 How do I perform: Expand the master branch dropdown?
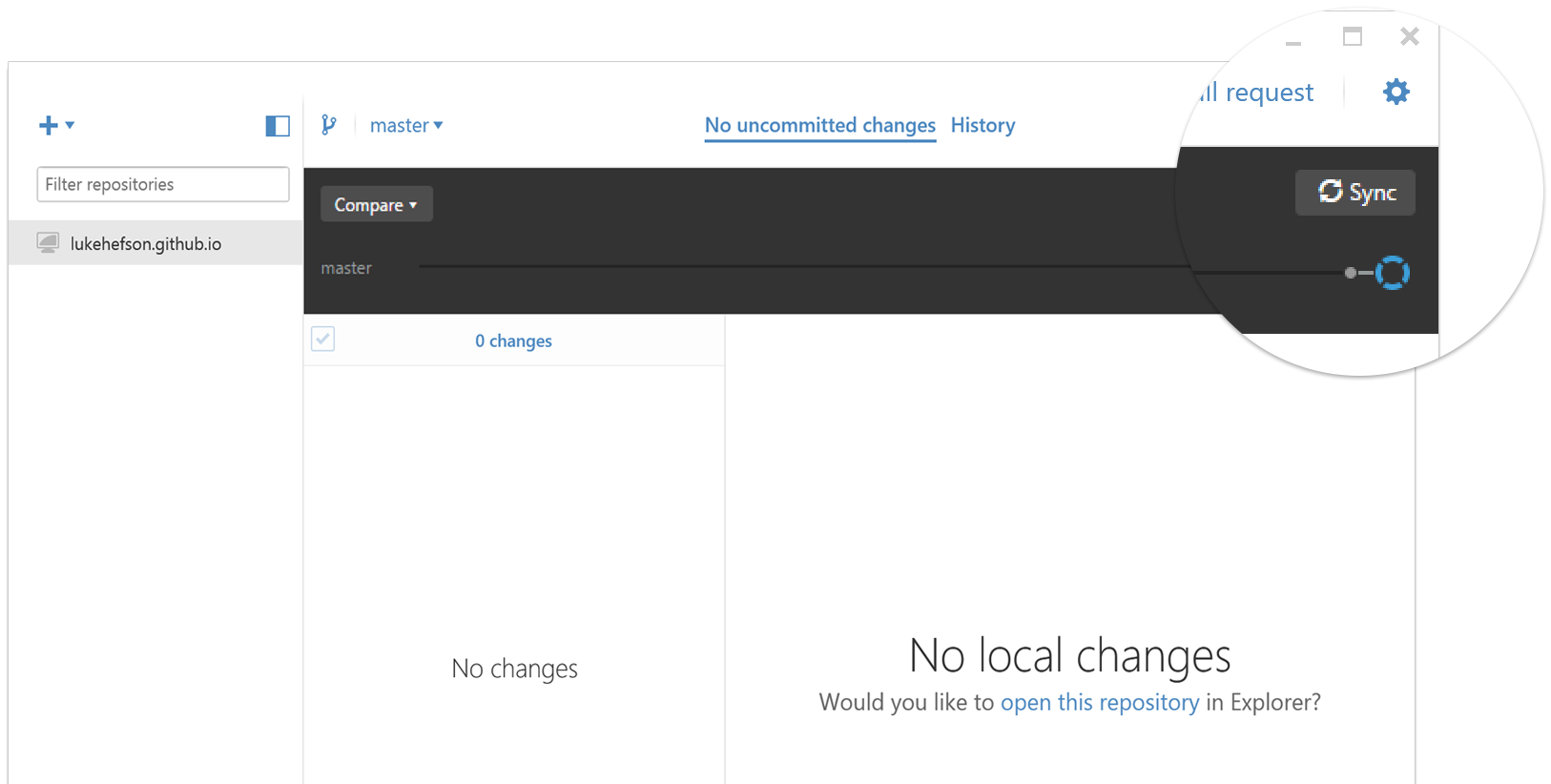coord(406,125)
